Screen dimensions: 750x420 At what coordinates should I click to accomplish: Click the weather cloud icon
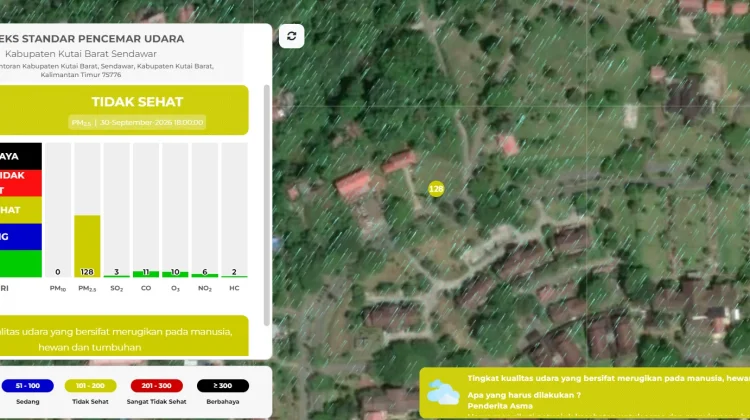click(x=443, y=392)
